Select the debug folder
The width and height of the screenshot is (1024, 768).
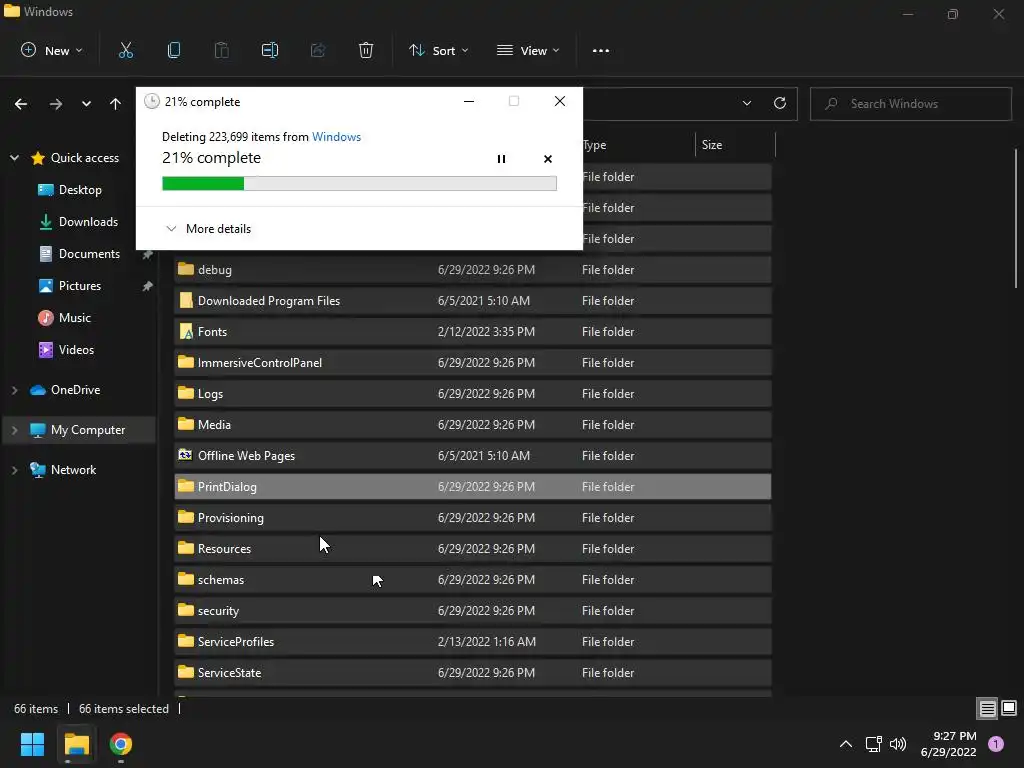coord(473,270)
